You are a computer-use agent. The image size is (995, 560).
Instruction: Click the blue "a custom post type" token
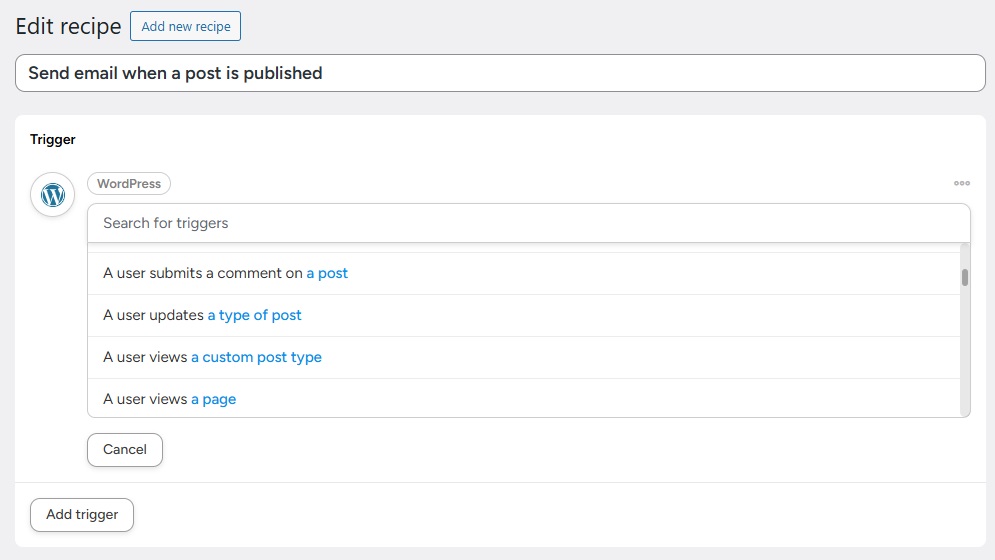pyautogui.click(x=256, y=357)
